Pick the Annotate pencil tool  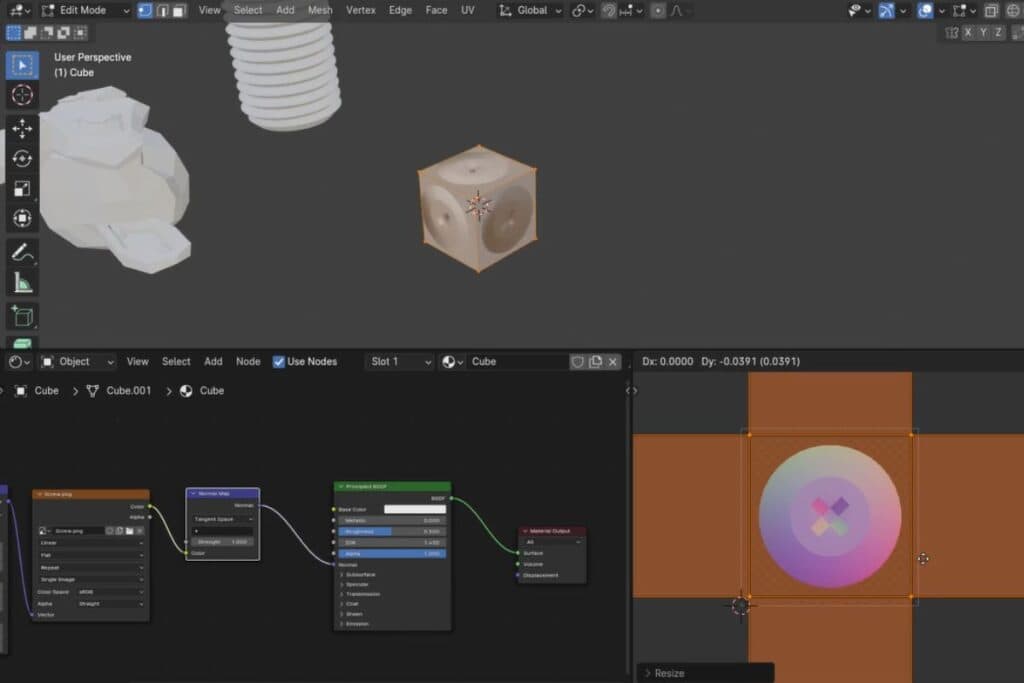pyautogui.click(x=22, y=252)
